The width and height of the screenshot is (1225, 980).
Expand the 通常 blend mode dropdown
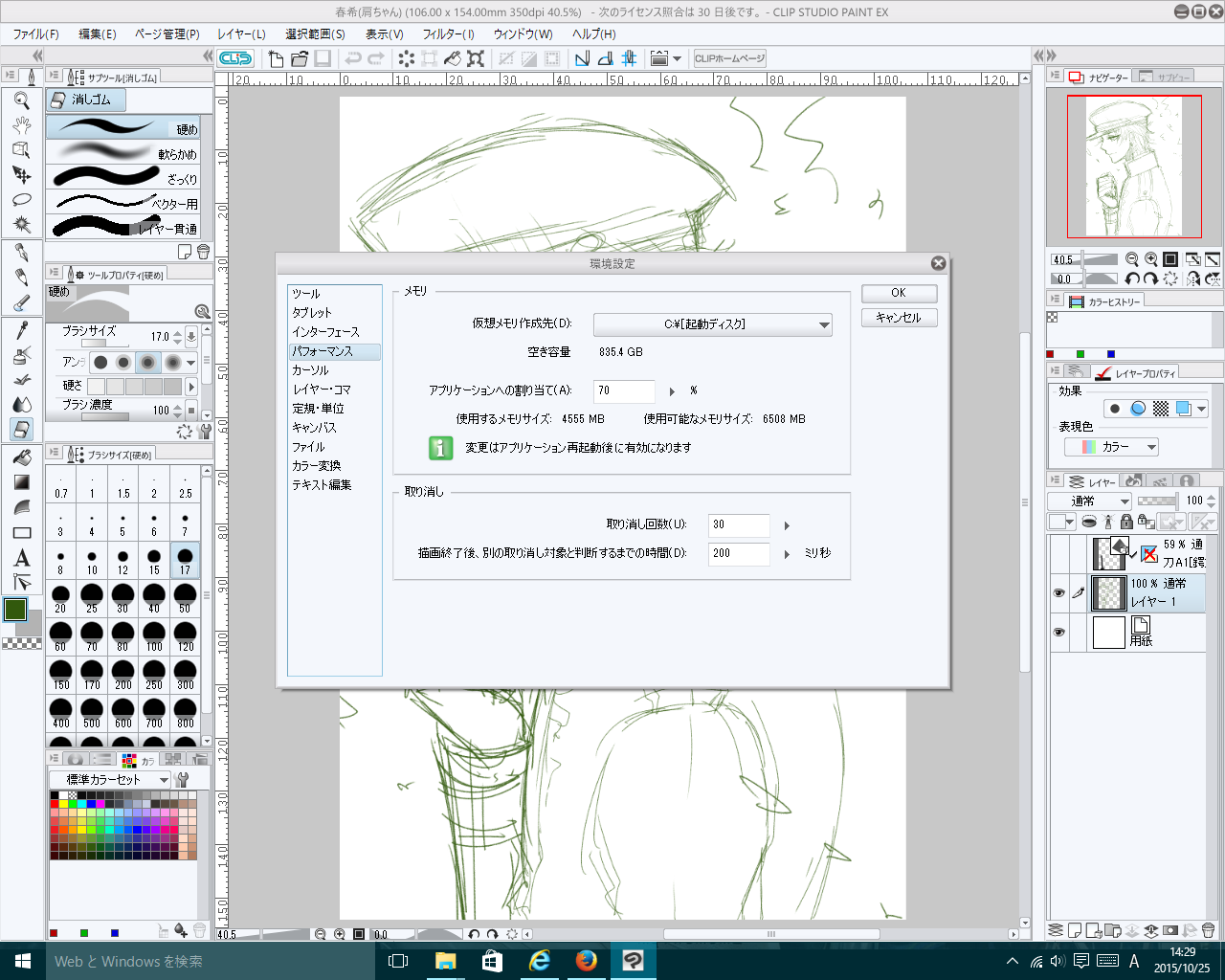[x=1089, y=501]
